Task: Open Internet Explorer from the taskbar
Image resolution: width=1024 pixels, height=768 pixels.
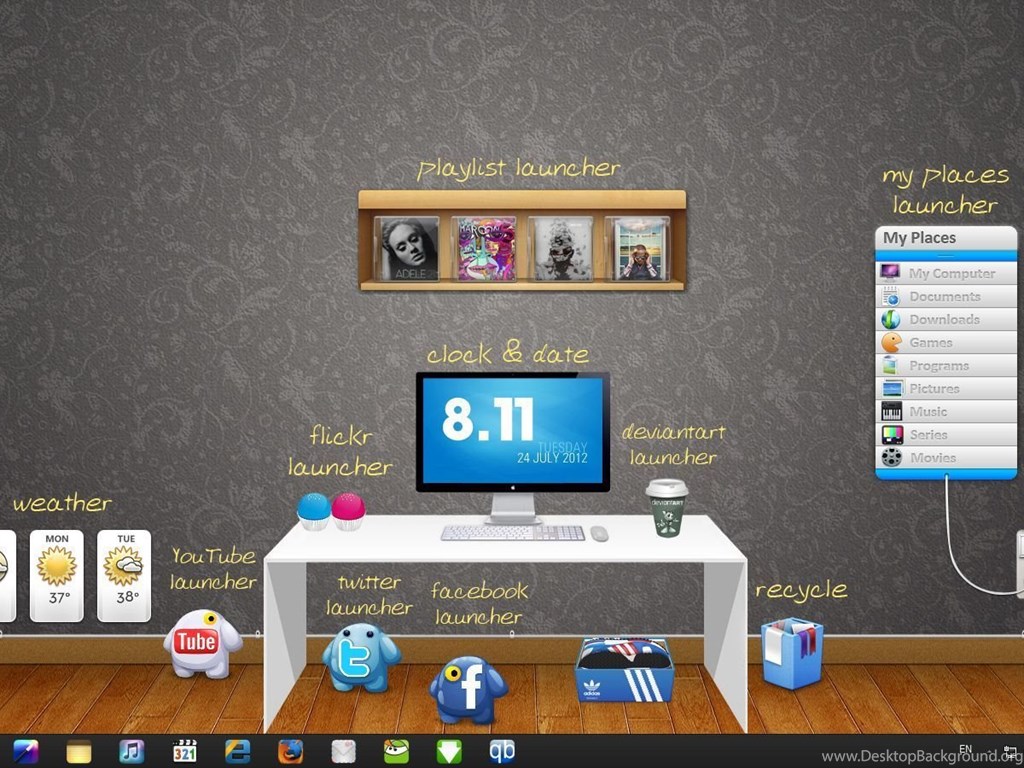Action: pos(238,751)
